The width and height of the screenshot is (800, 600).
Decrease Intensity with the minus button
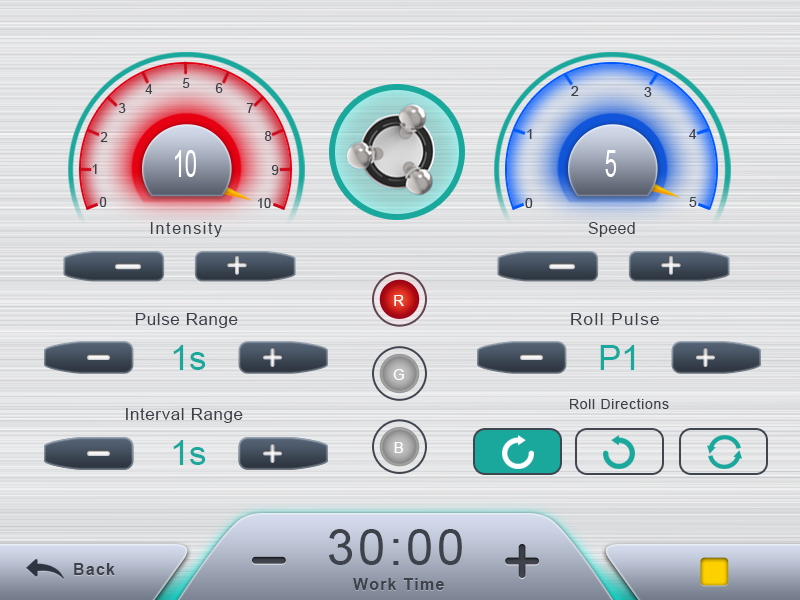pyautogui.click(x=114, y=266)
